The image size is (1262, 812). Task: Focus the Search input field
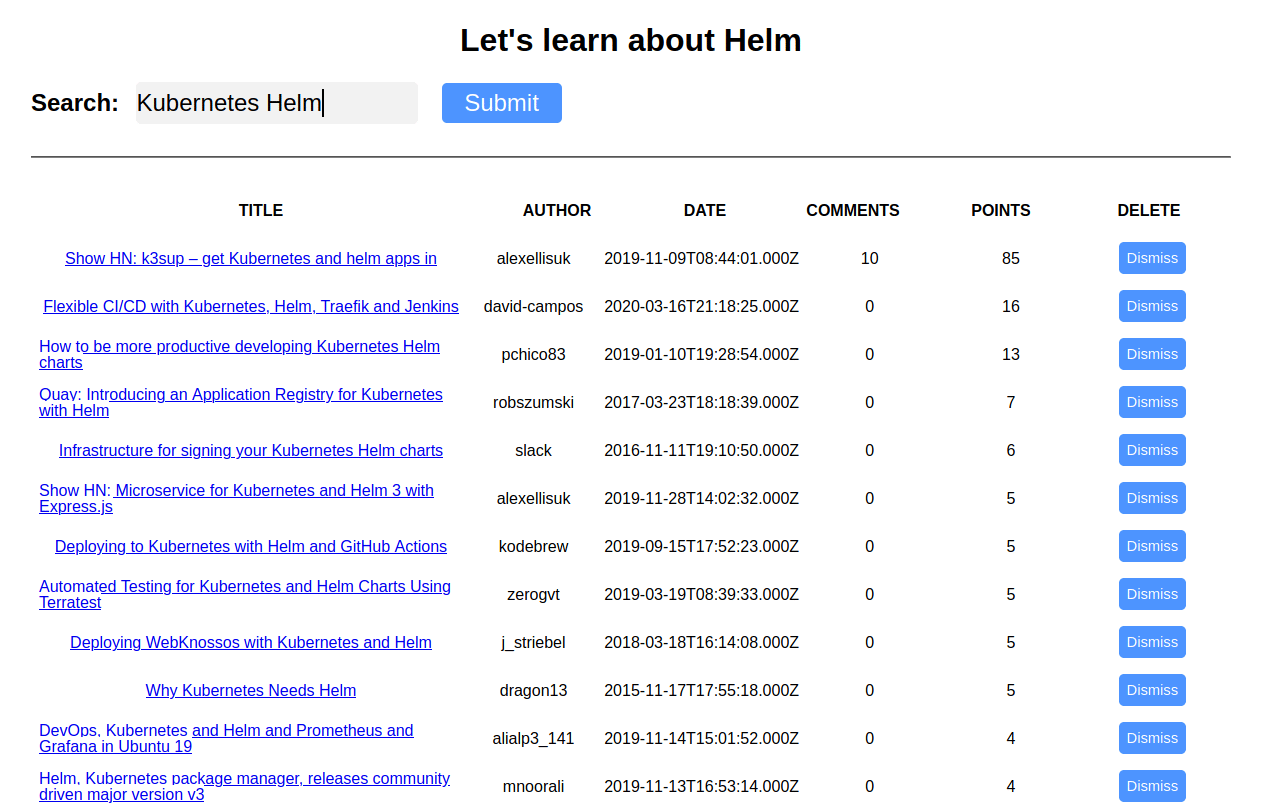(277, 103)
